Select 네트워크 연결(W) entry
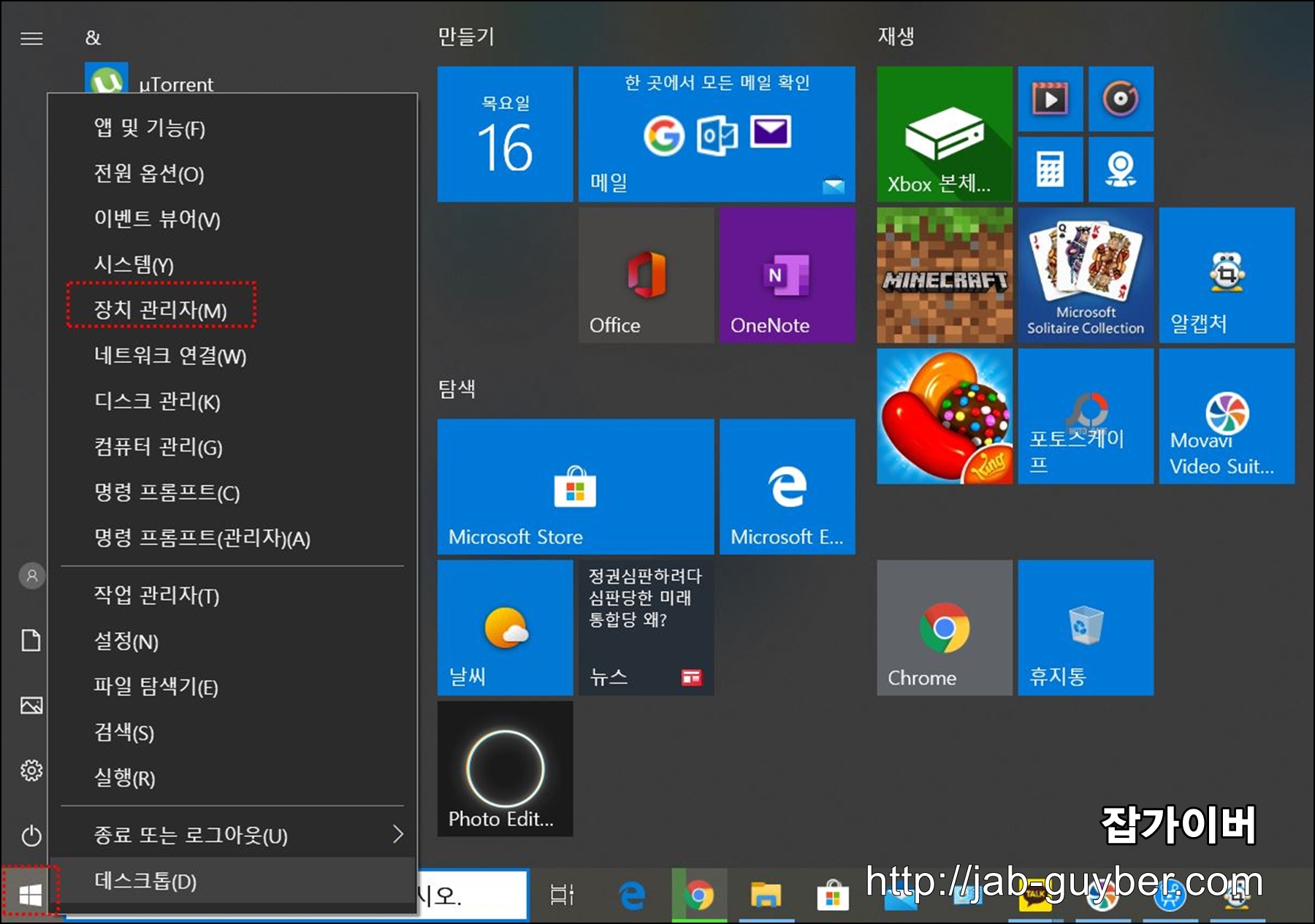Image resolution: width=1315 pixels, height=924 pixels. pos(233,355)
